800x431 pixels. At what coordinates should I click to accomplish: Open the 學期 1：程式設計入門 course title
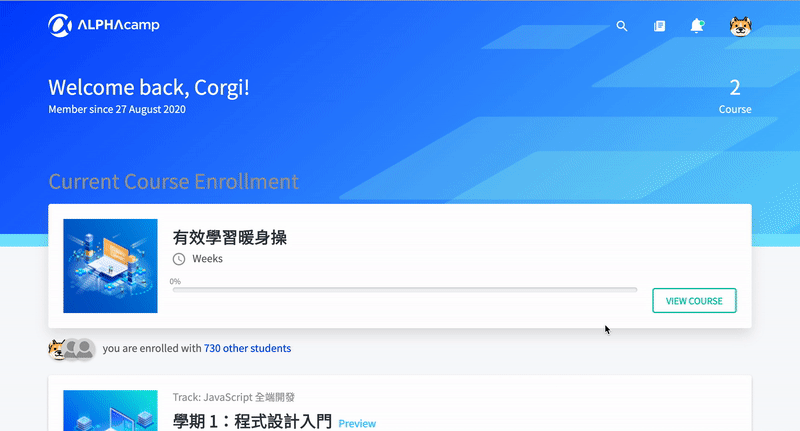coord(252,422)
